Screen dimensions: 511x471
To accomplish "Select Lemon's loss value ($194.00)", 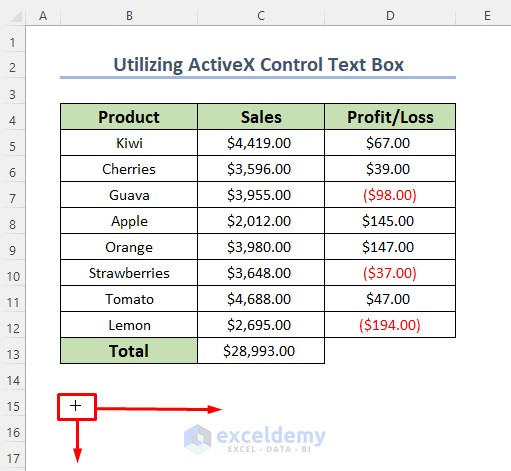I will pyautogui.click(x=390, y=325).
